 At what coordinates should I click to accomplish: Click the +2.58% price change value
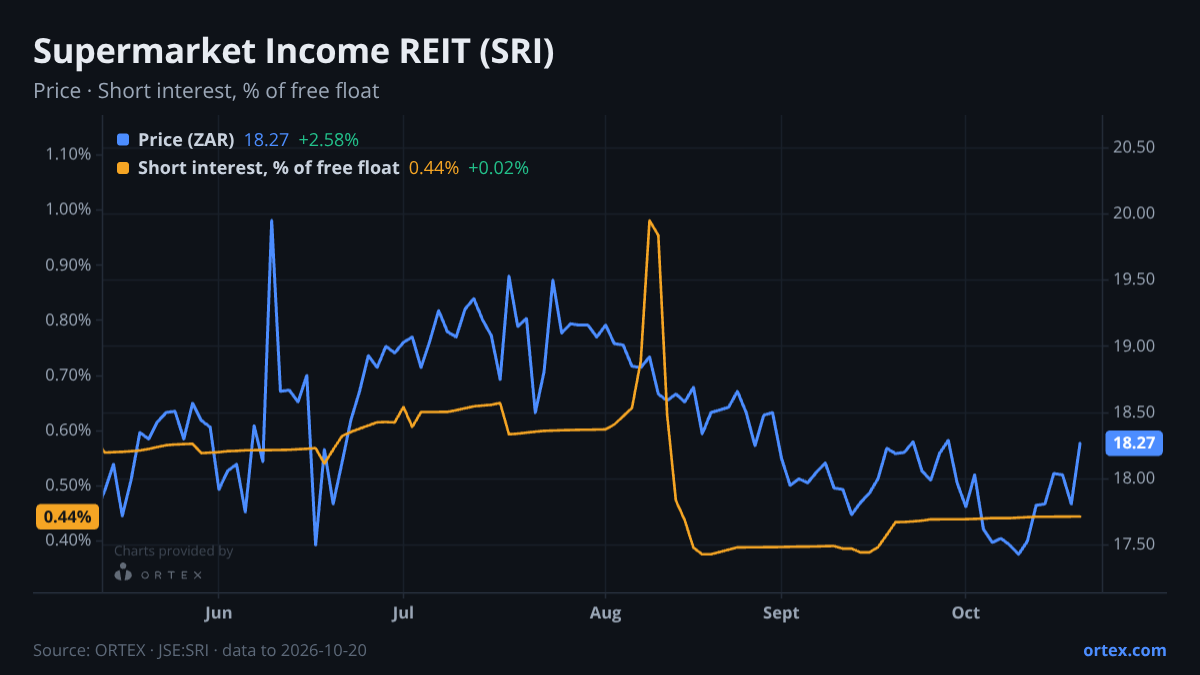(x=328, y=140)
